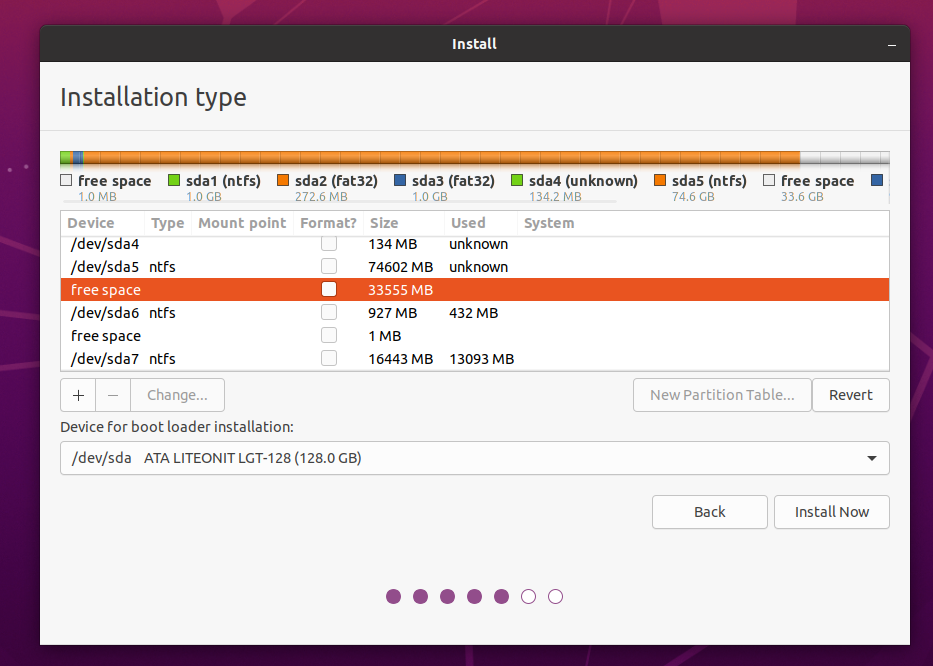Image resolution: width=933 pixels, height=666 pixels.
Task: Click the 13093 MB used value
Action: click(481, 359)
